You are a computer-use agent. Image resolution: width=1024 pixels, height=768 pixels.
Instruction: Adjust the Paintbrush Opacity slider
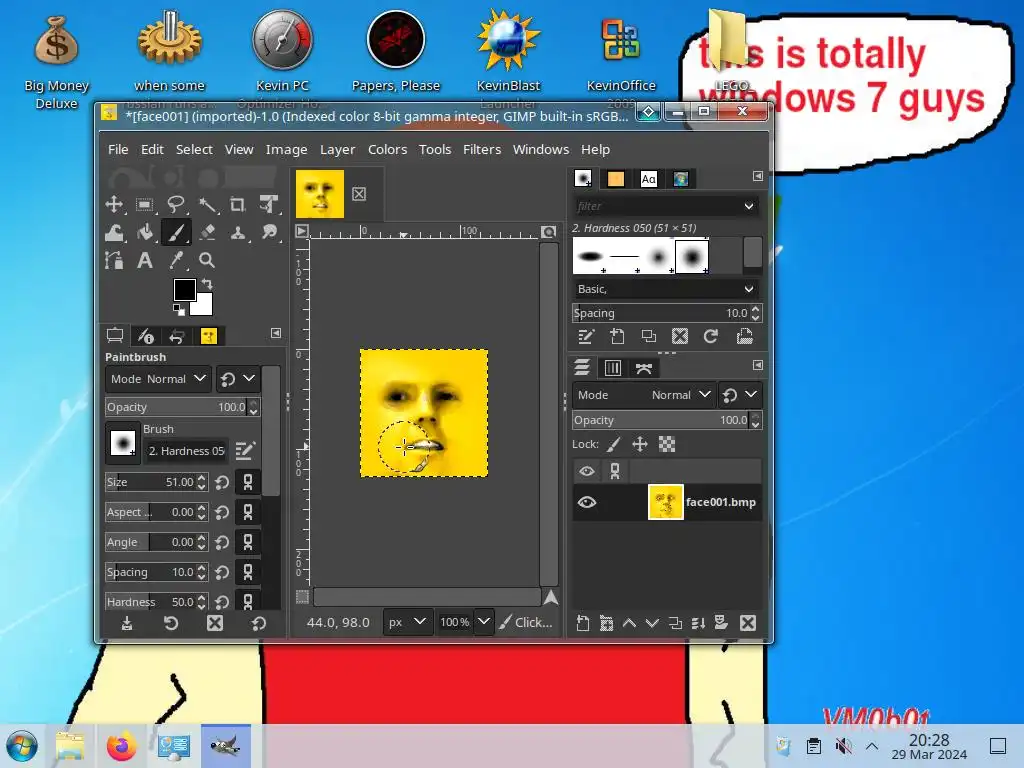tap(178, 408)
